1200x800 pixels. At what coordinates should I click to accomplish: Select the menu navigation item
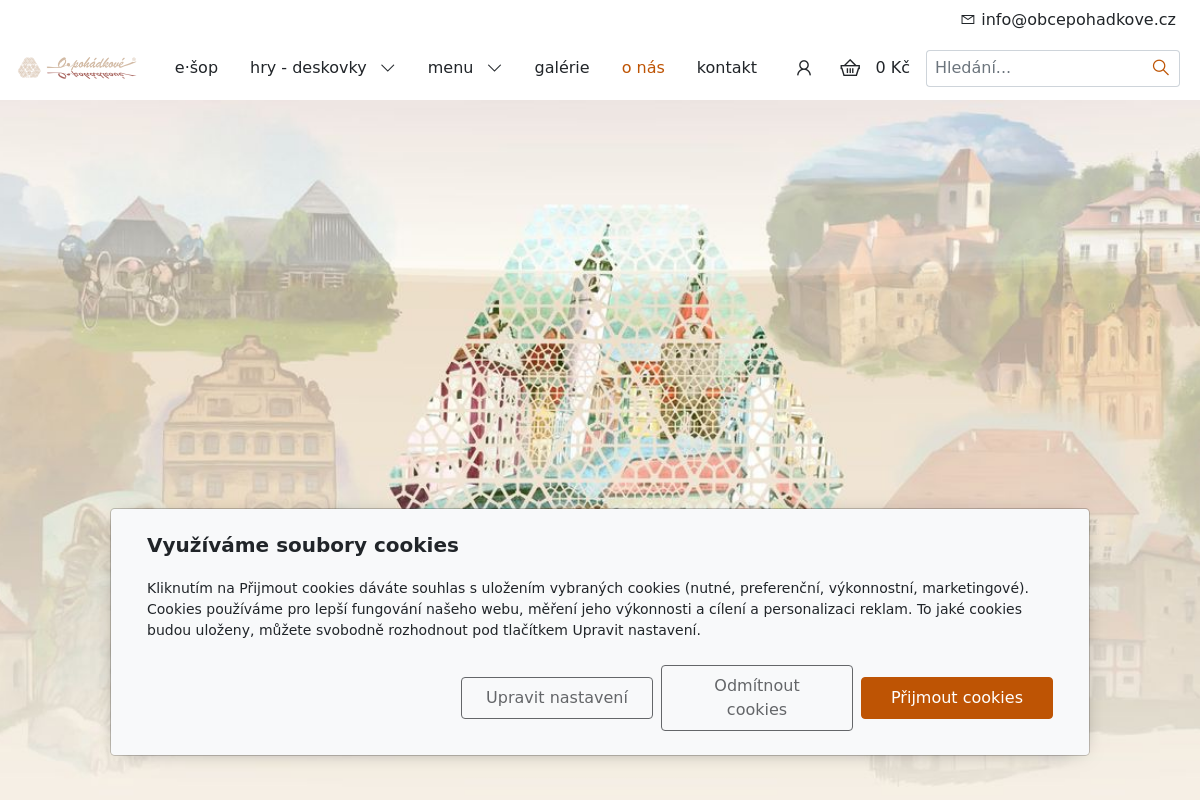tap(450, 68)
